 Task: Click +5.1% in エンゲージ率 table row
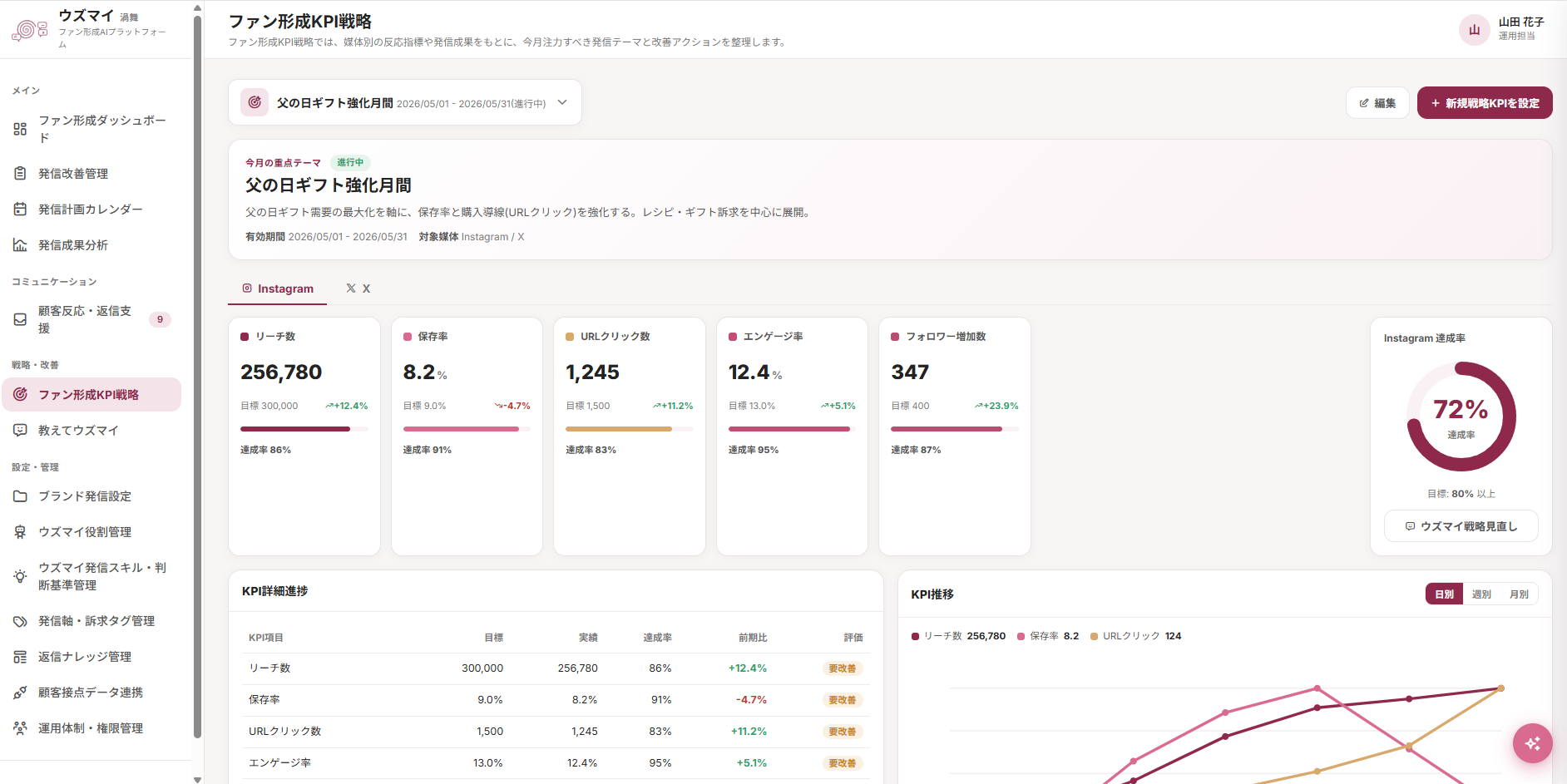pos(752,763)
